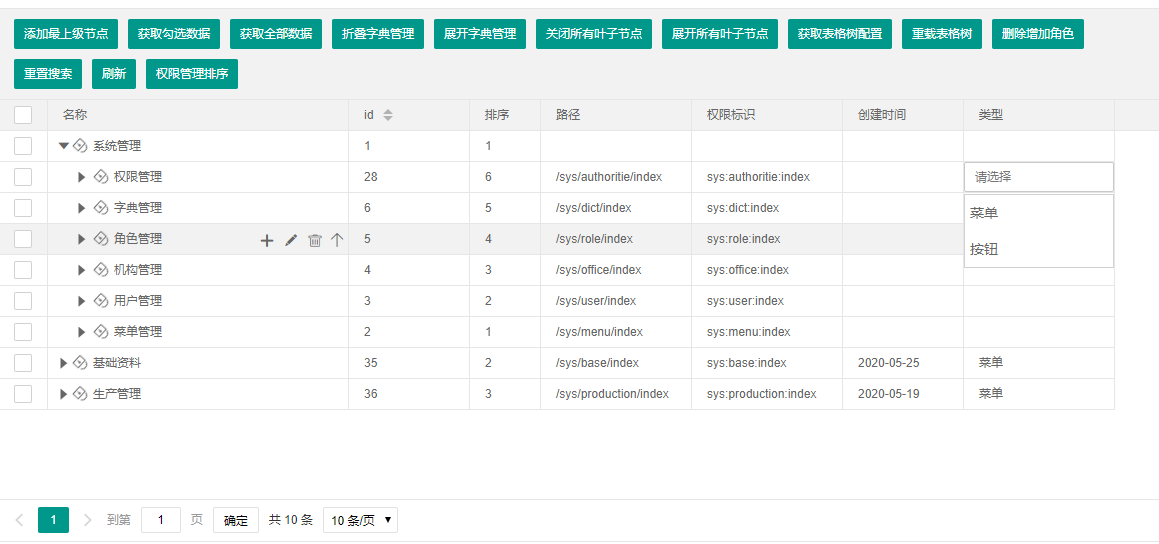Expand the 字典管理 tree node
This screenshot has width=1159, height=544.
(x=82, y=208)
